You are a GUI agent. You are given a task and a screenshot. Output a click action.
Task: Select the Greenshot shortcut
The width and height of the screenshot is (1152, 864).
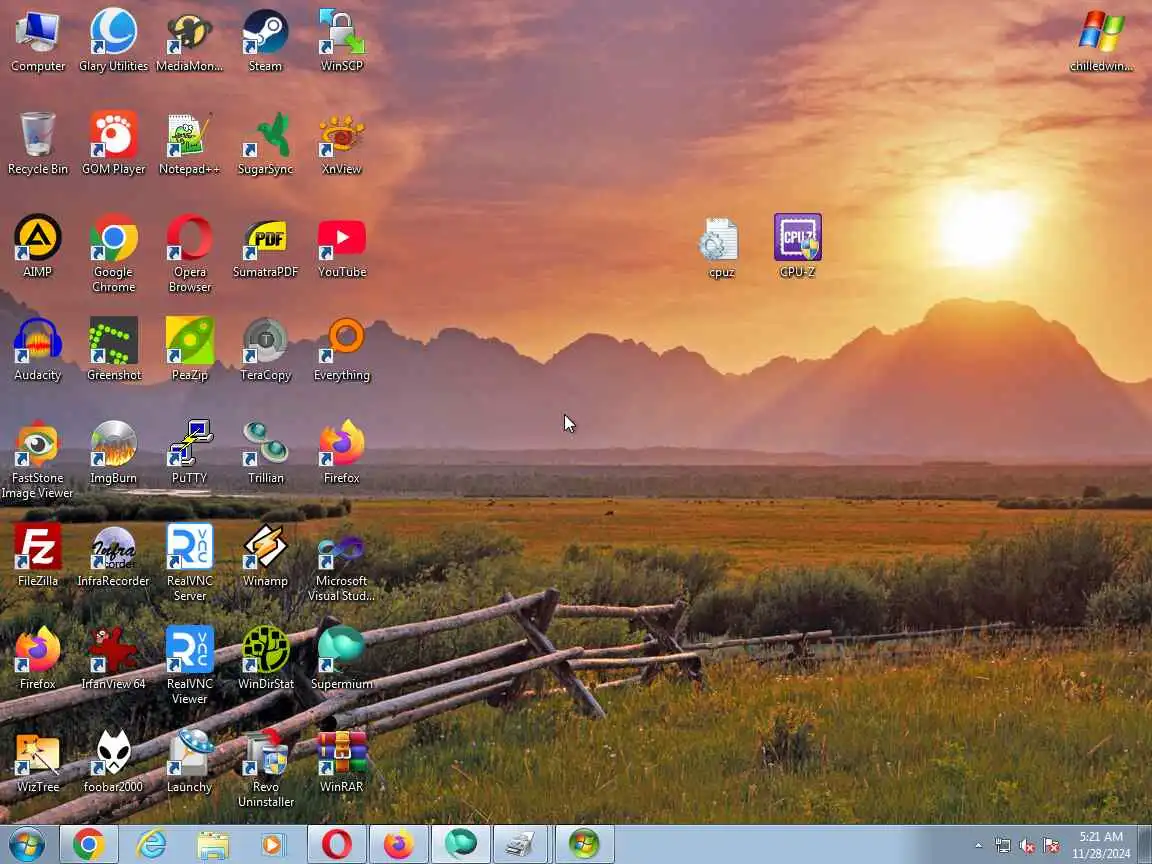tap(113, 350)
